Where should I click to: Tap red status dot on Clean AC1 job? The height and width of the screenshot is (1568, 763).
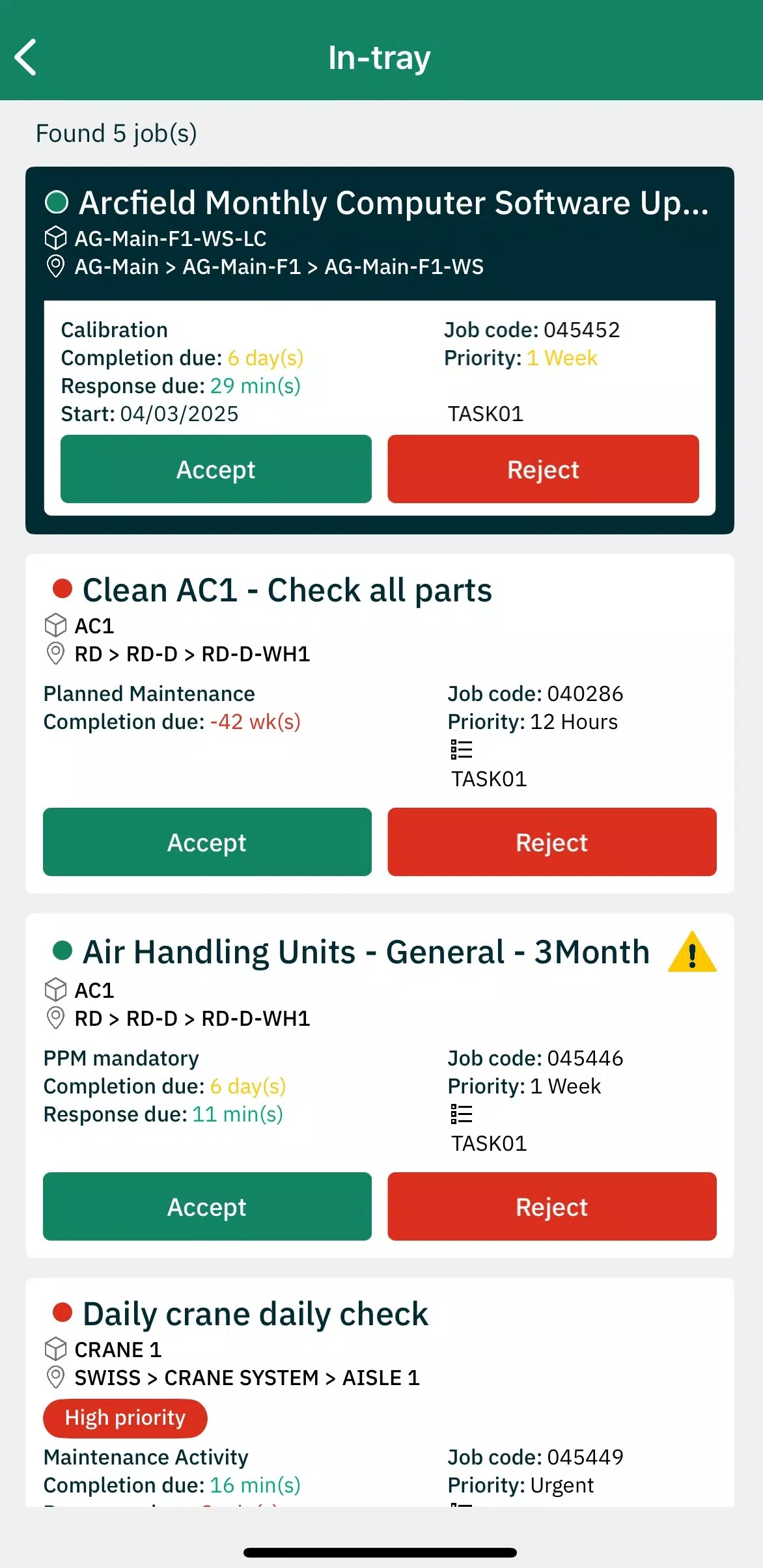click(x=62, y=588)
